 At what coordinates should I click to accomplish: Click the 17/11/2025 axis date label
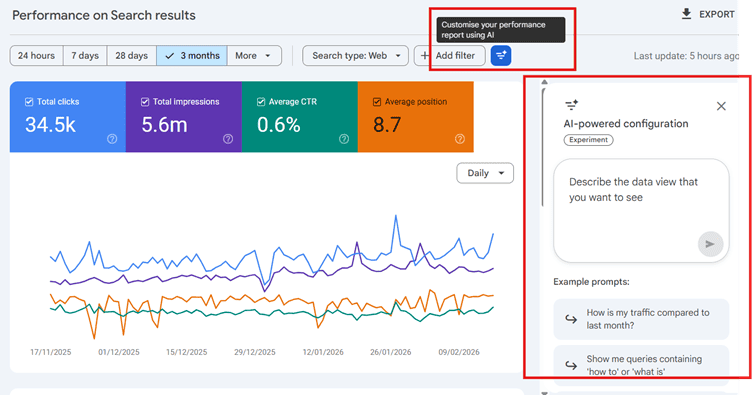coord(50,352)
